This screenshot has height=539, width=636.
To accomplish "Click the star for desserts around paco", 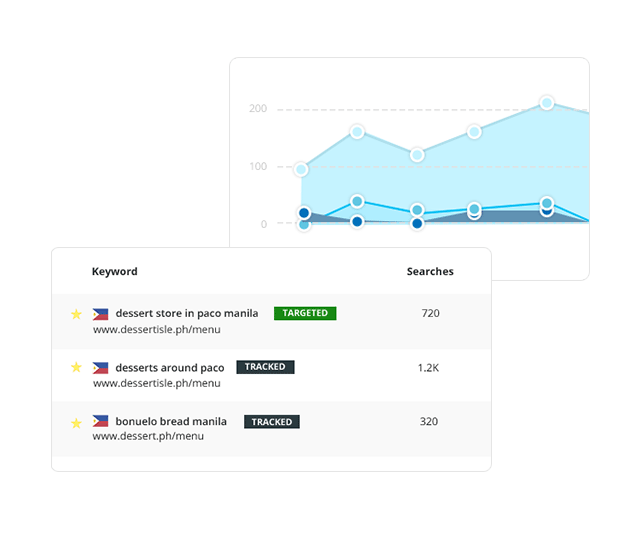I will click(x=76, y=367).
